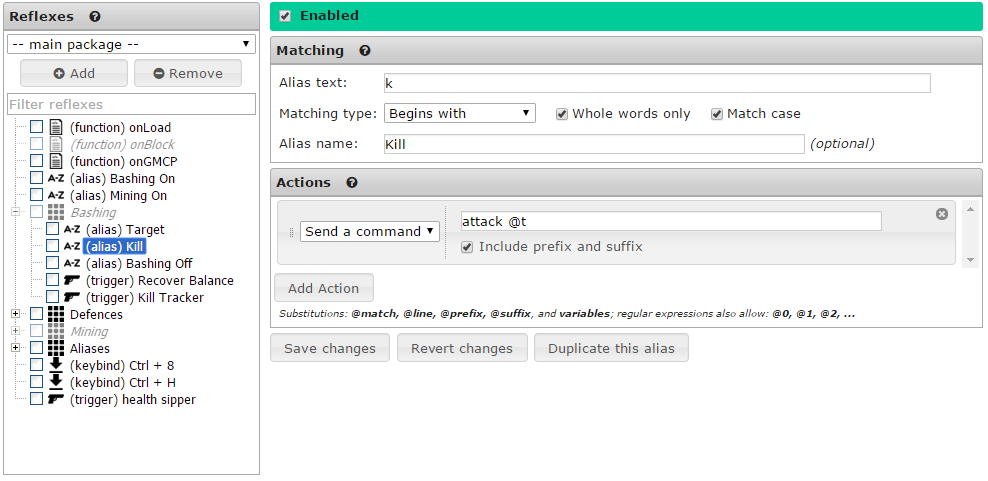Click the help icon next to Reflexes
The image size is (988, 481).
95,17
